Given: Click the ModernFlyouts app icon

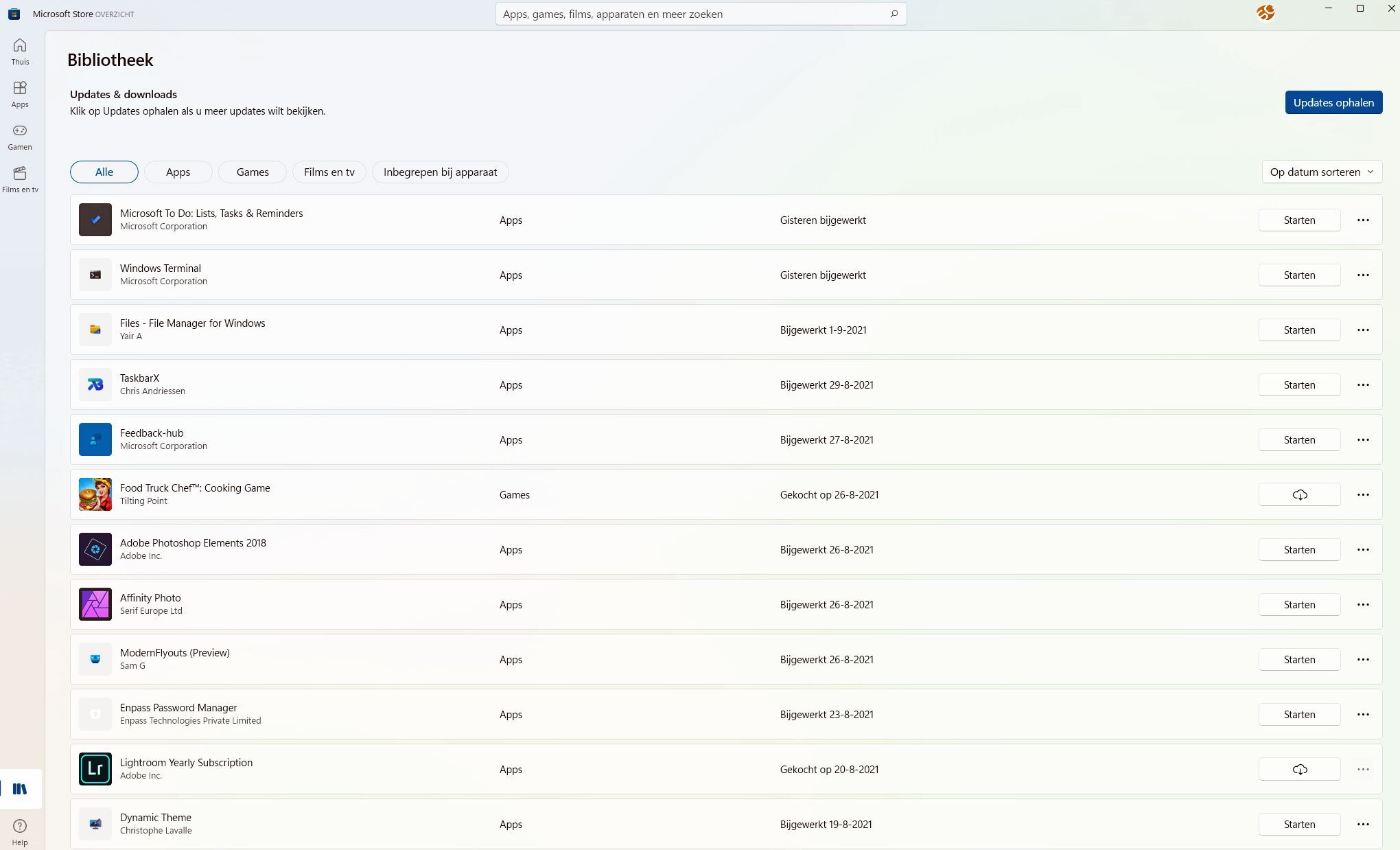Looking at the screenshot, I should (95, 659).
